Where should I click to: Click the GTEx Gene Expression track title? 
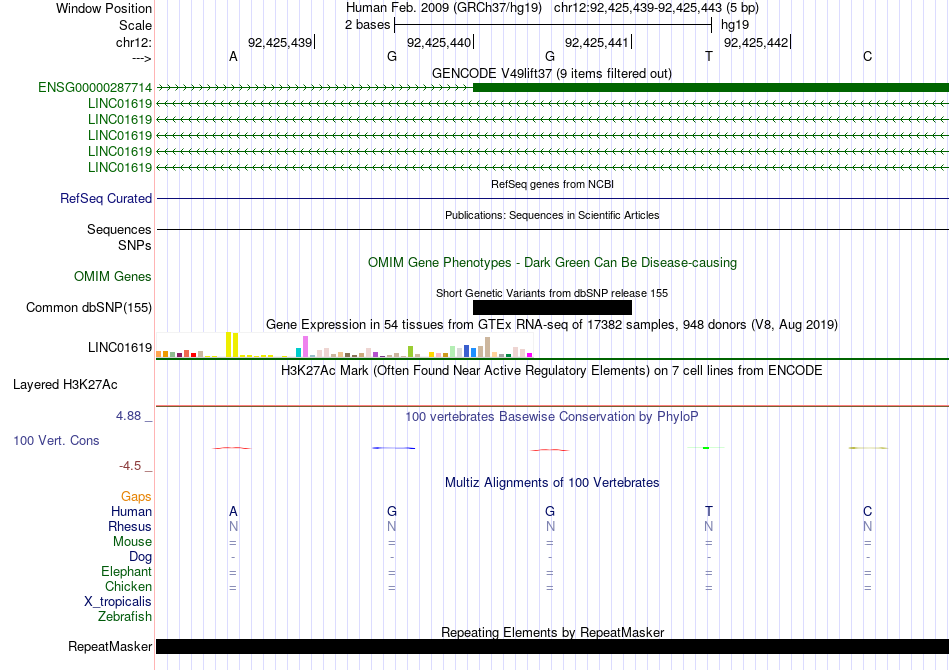click(x=552, y=325)
